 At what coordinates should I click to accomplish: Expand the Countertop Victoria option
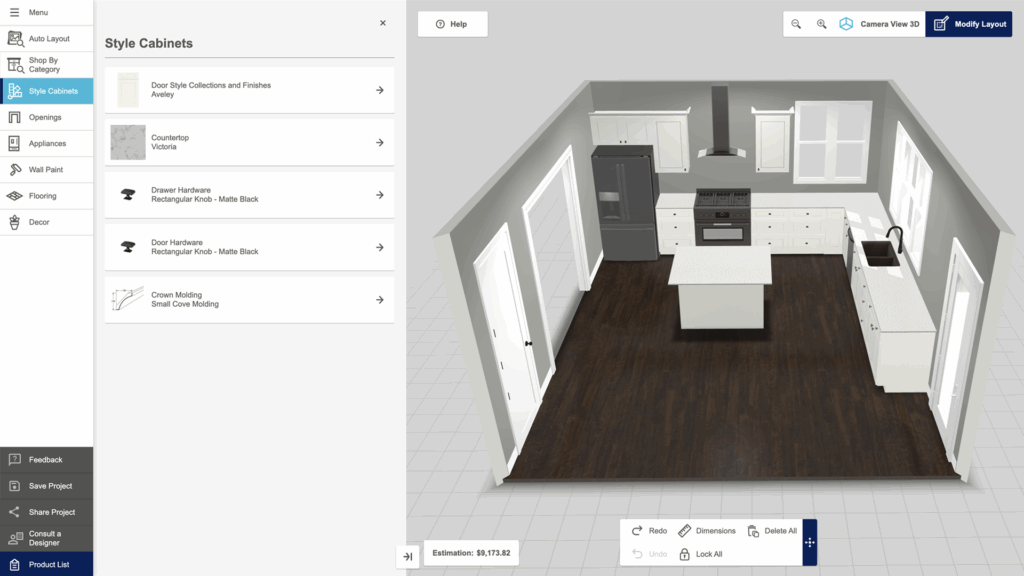tap(380, 142)
